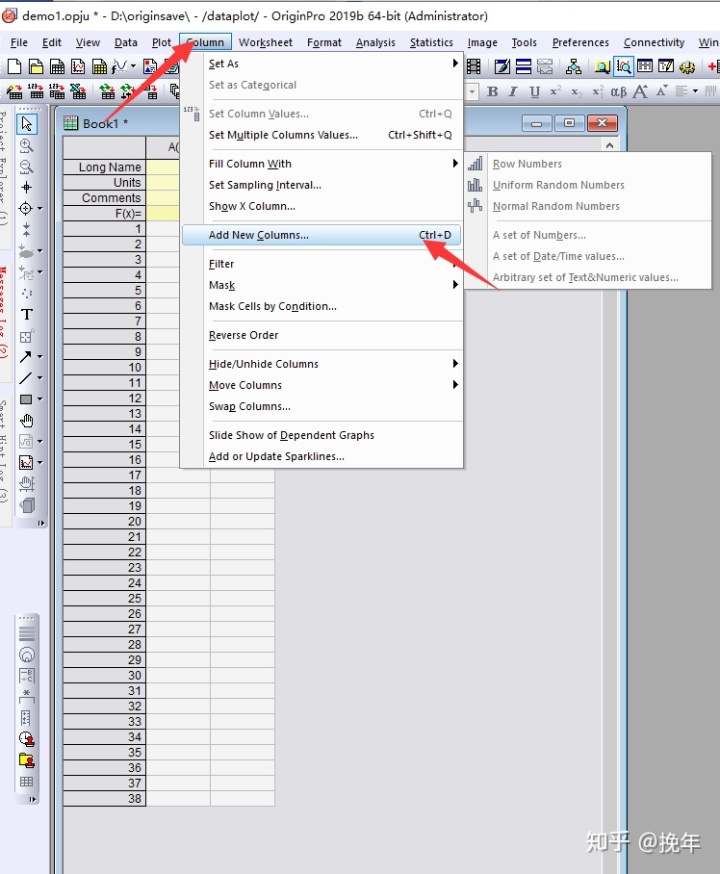Toggle Underline text formatting
The height and width of the screenshot is (874, 720).
click(534, 92)
